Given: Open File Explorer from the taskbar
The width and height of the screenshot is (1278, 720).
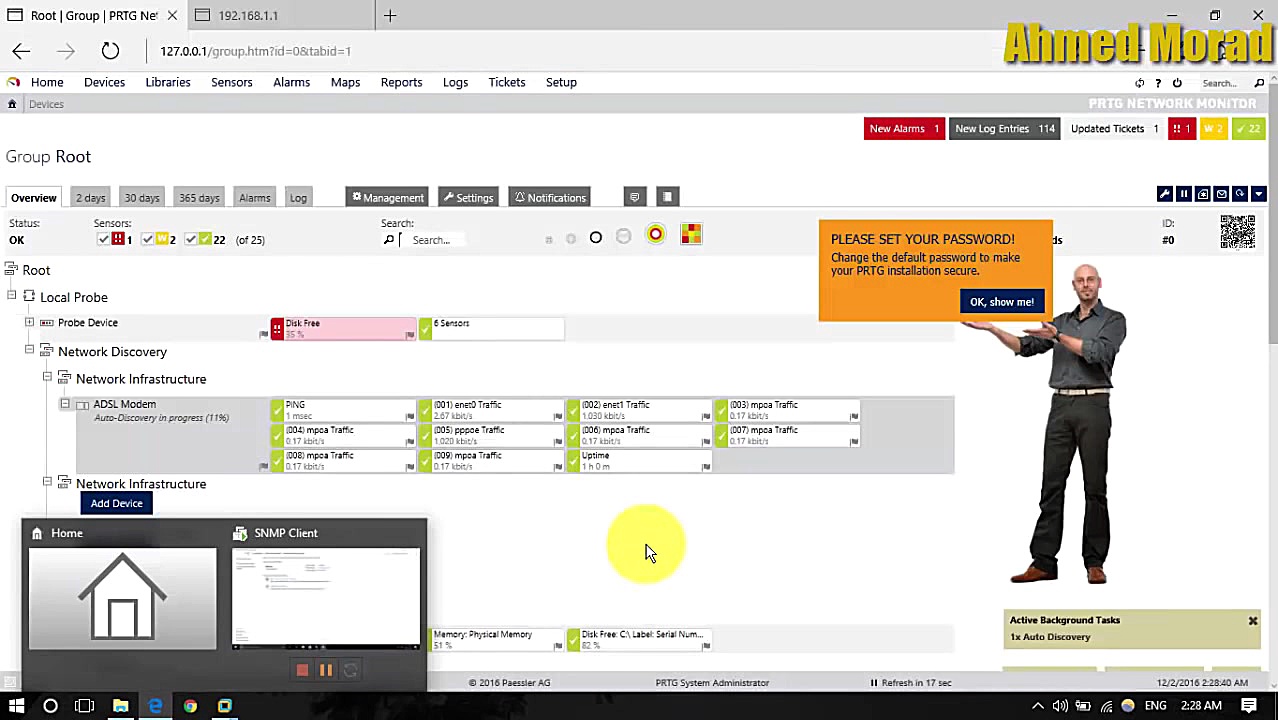Looking at the screenshot, I should 120,706.
